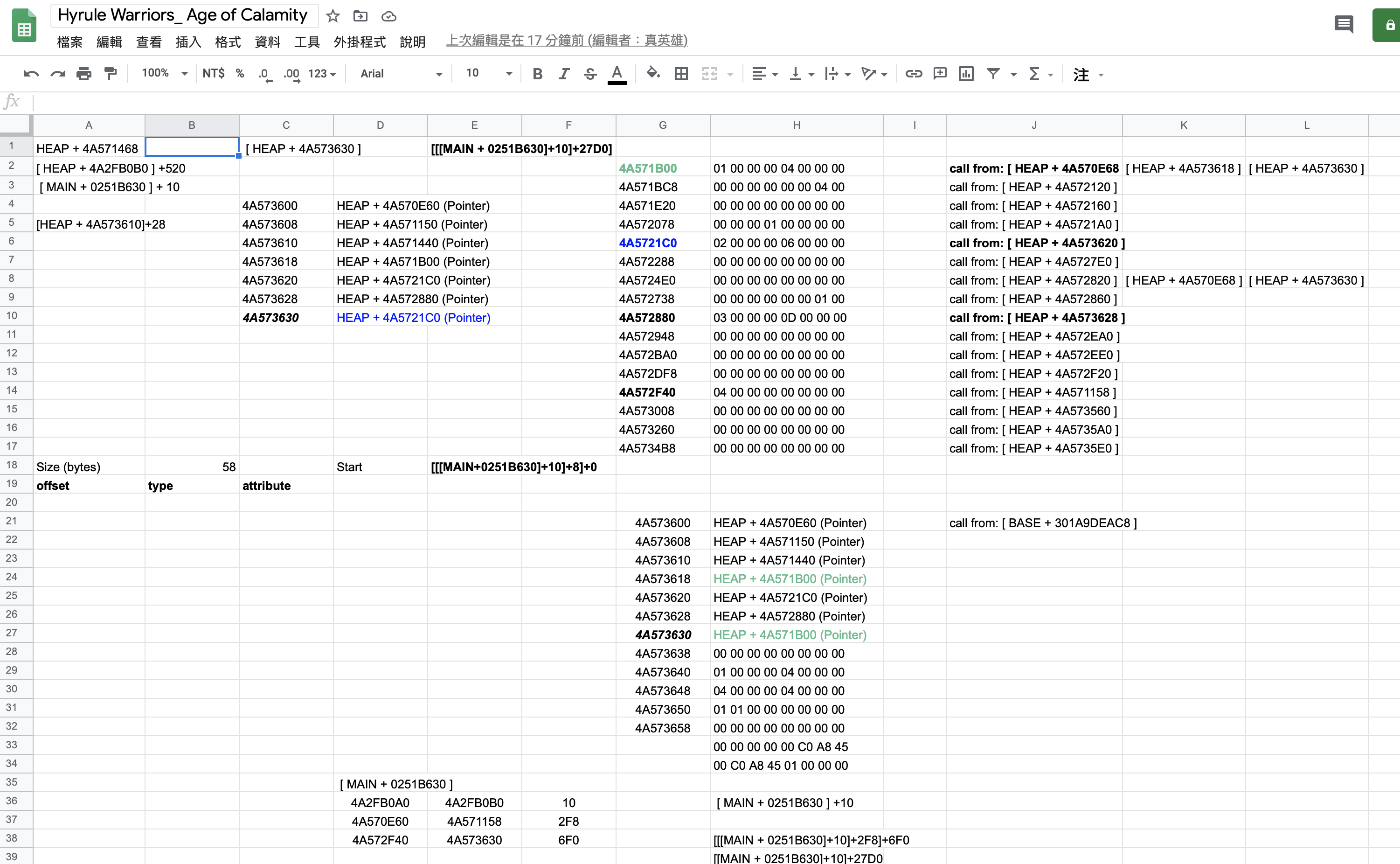Click the Insert chart icon
Screen dimensions: 1400x864
(966, 74)
